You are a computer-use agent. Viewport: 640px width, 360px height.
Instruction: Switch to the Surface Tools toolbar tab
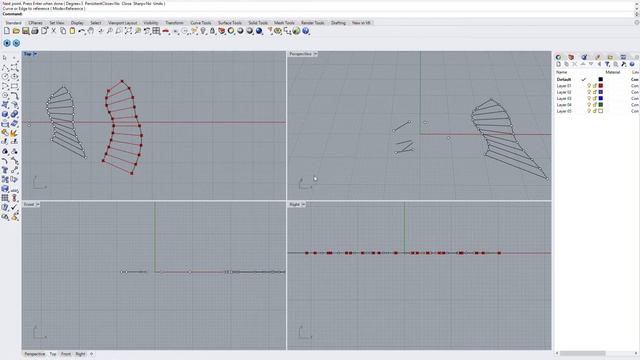230,23
